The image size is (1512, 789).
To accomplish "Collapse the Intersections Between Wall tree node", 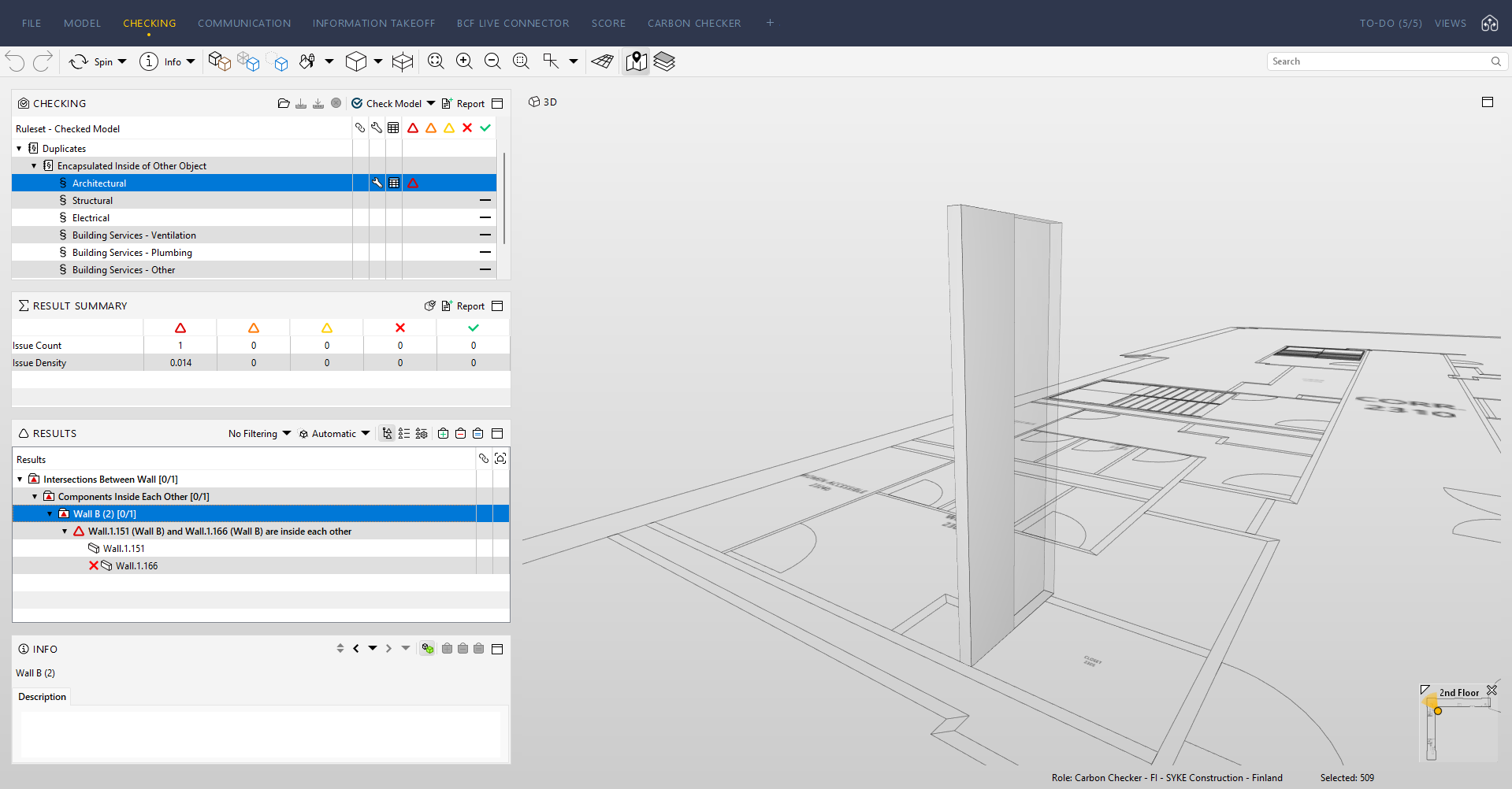I will pyautogui.click(x=20, y=480).
